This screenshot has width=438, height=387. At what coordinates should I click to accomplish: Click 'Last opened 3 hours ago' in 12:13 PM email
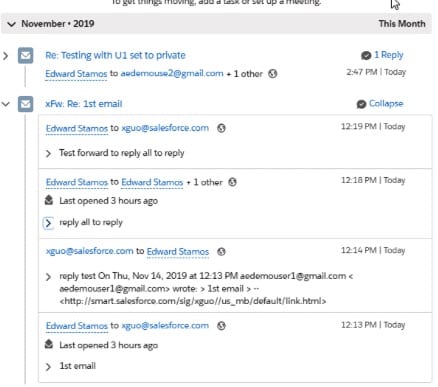109,345
